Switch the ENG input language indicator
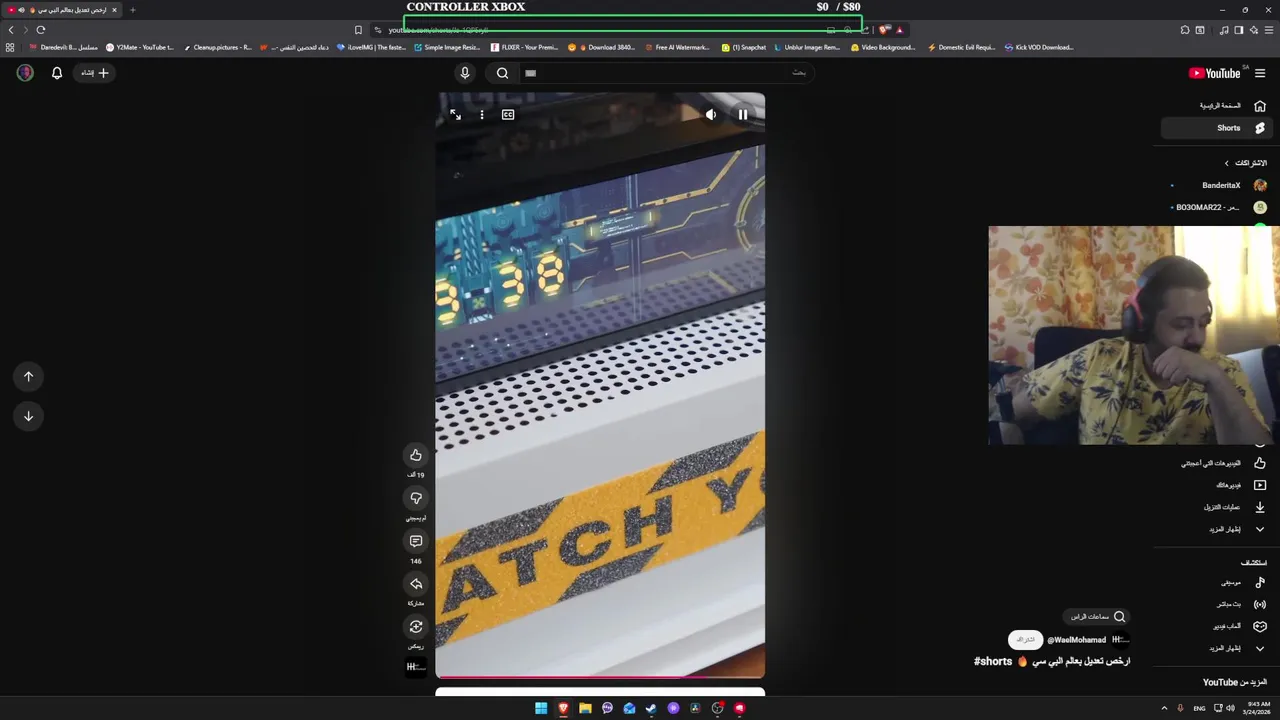The image size is (1280, 720). pyautogui.click(x=1199, y=708)
